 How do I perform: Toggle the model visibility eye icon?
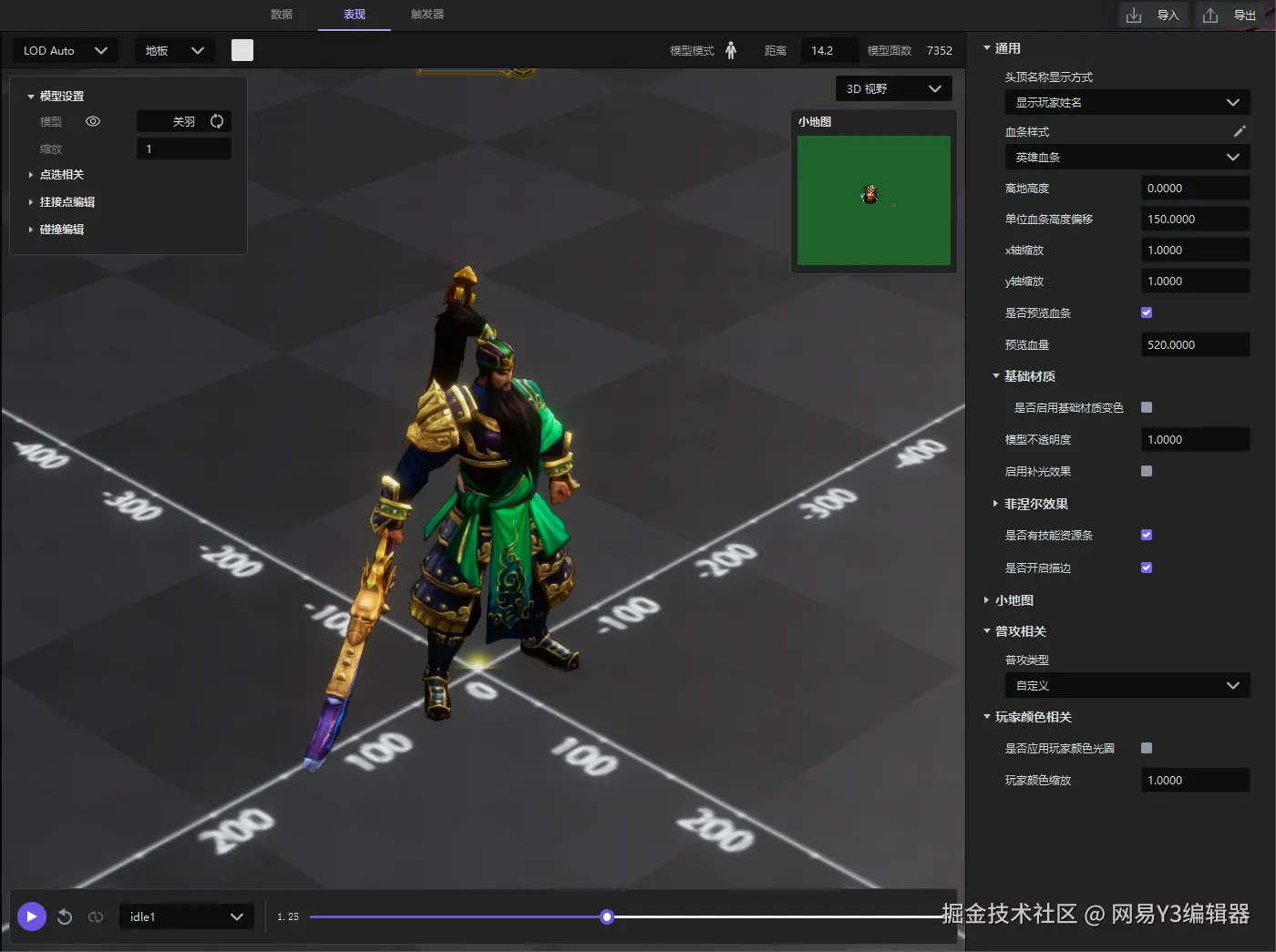point(93,121)
